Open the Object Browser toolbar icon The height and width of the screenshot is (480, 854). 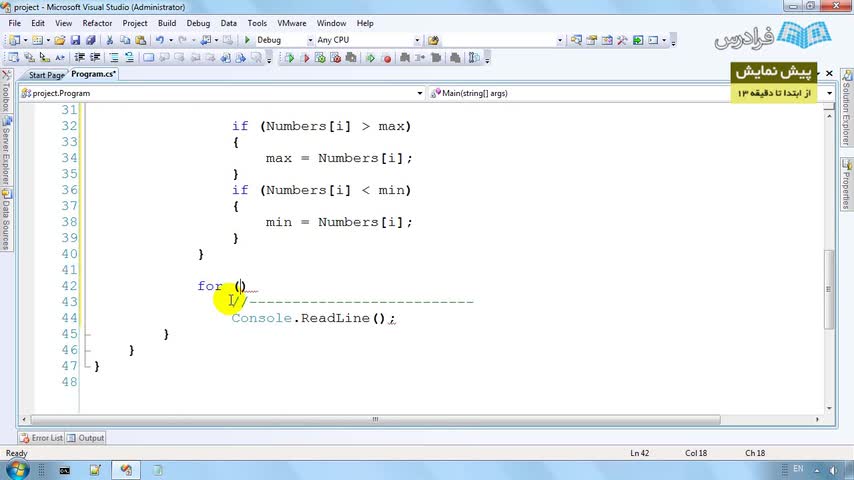607,40
